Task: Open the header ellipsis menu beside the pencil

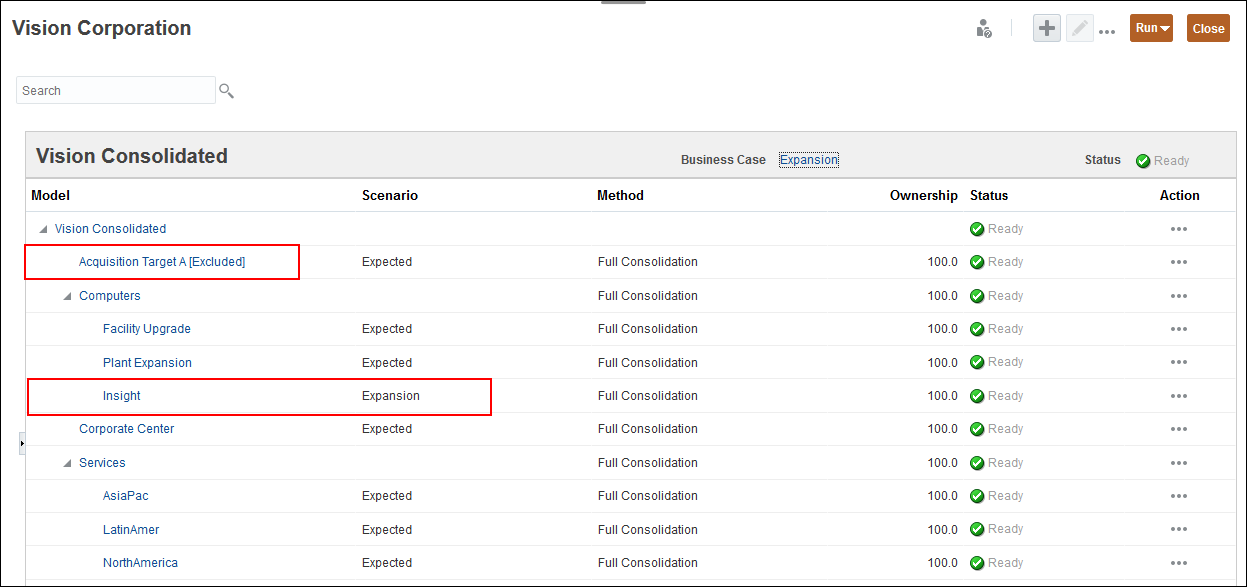Action: 1107,31
